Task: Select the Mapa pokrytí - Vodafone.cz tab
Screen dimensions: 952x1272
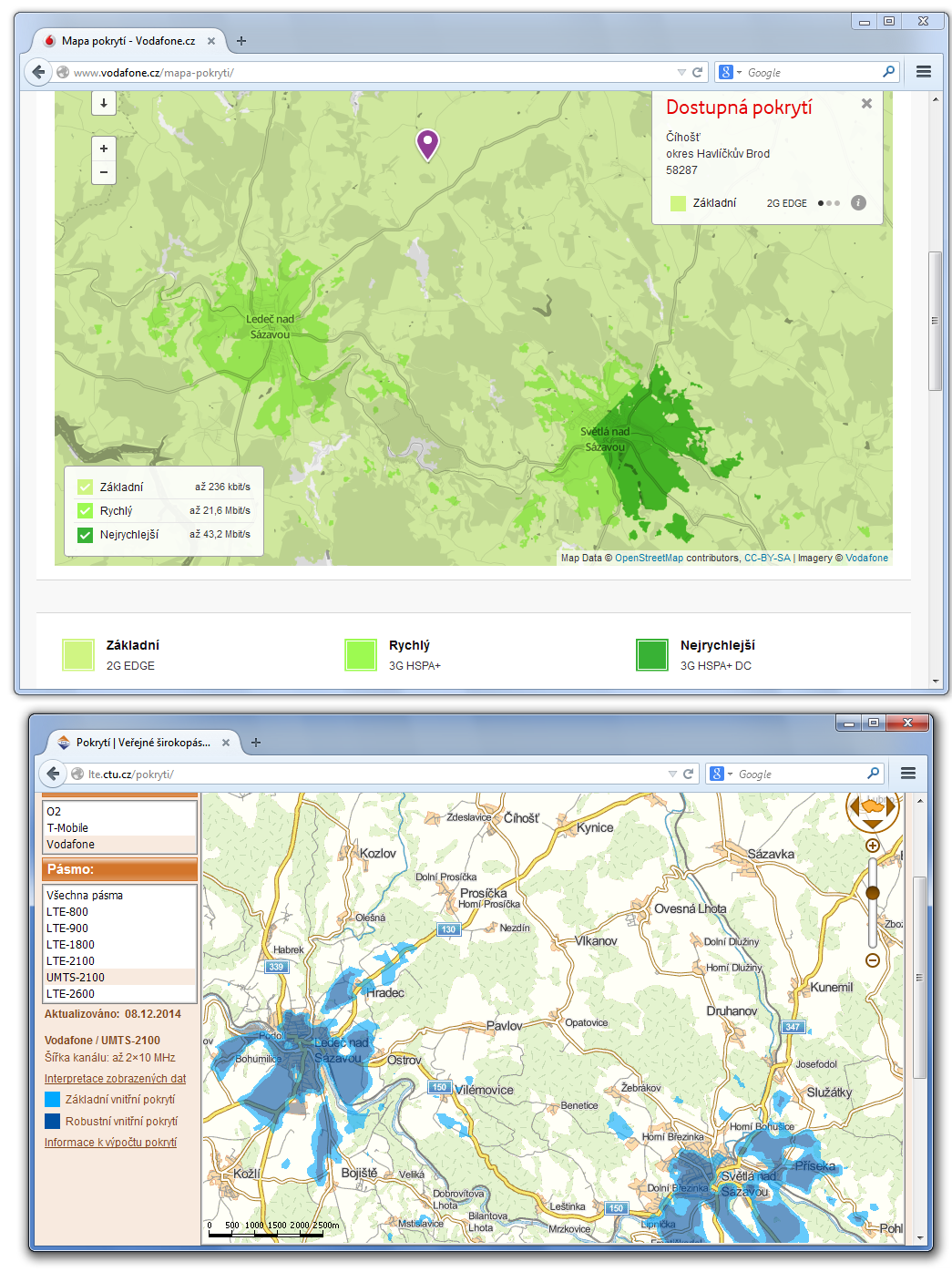Action: tap(128, 41)
